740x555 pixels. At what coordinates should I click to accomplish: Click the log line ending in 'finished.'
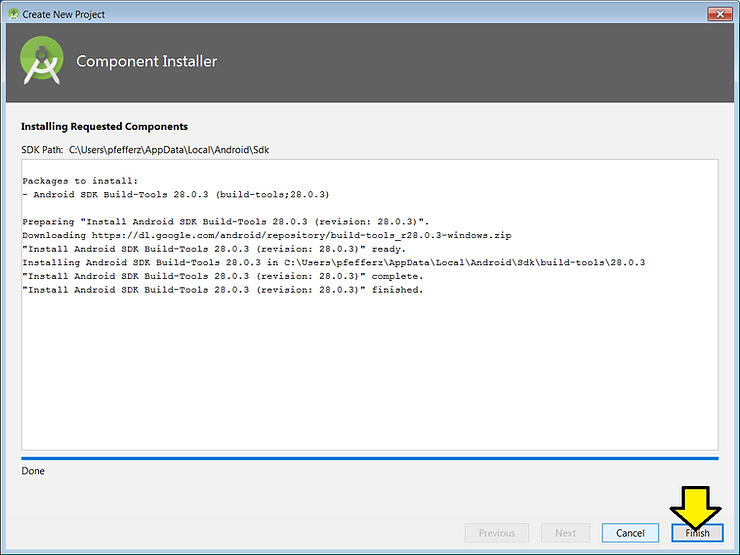[223, 290]
